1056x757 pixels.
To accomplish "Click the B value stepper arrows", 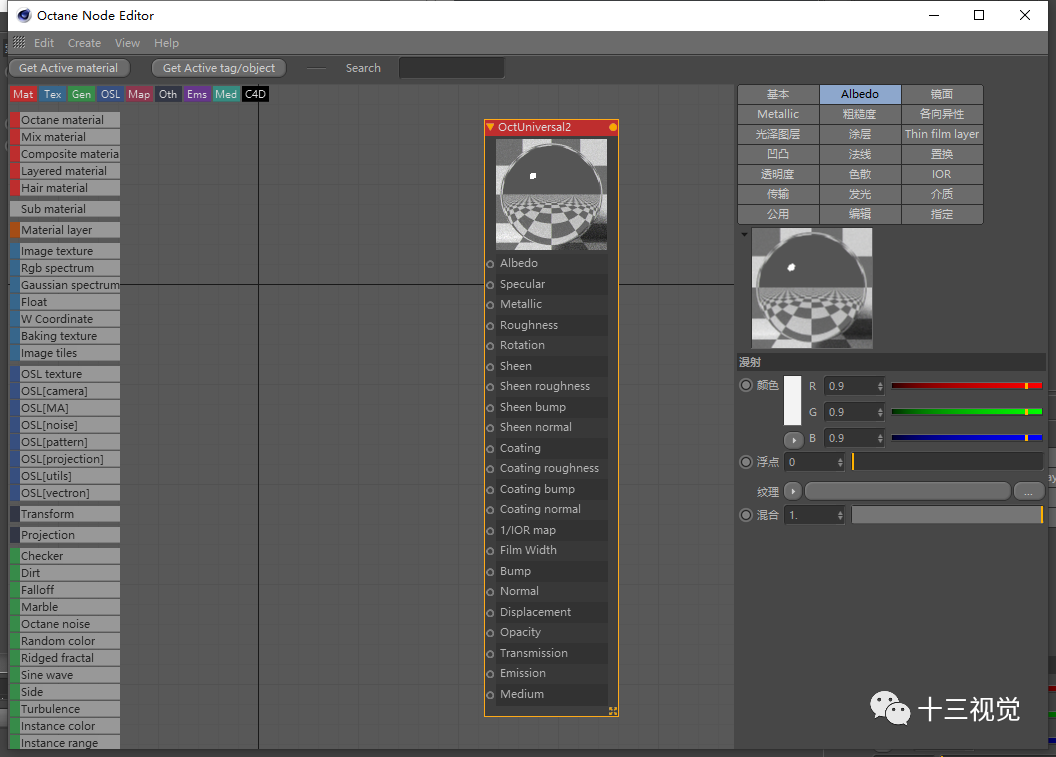I will (880, 438).
